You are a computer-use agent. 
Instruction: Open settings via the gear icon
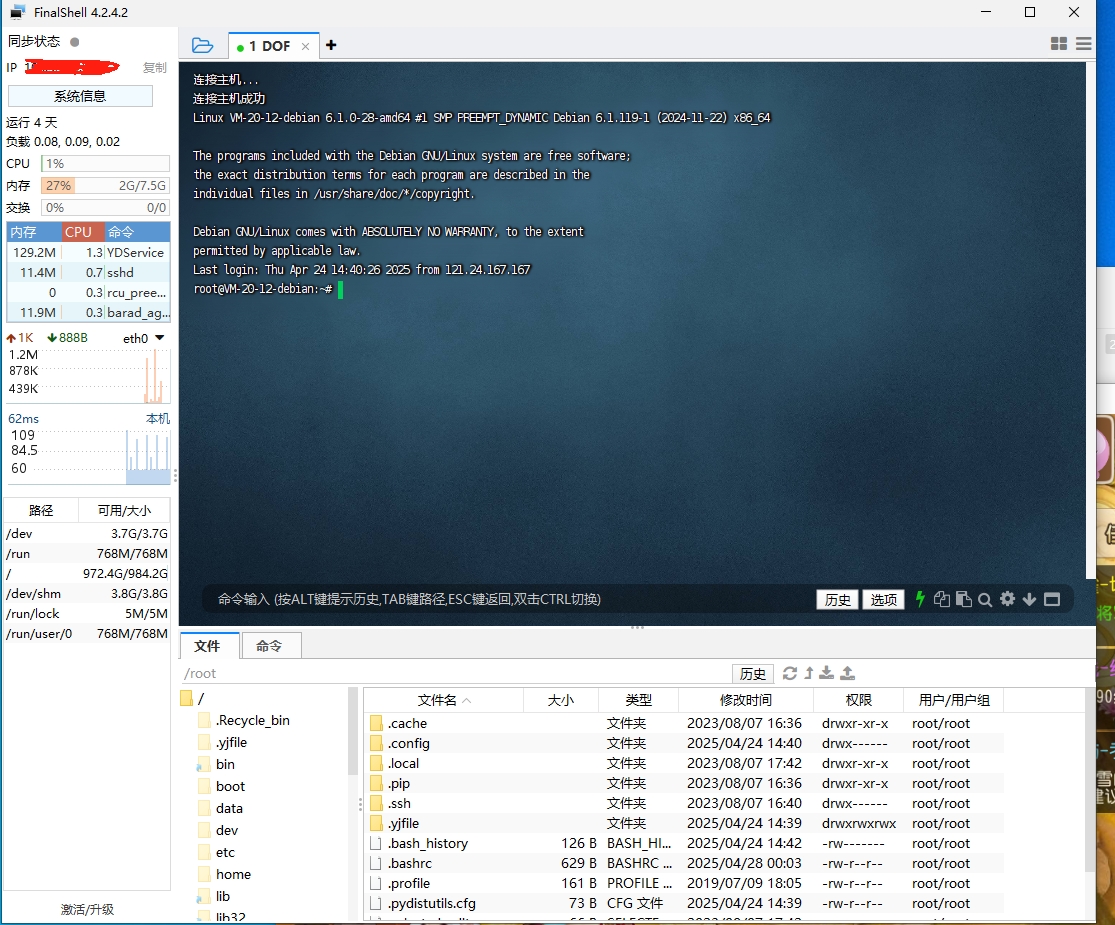click(1007, 599)
